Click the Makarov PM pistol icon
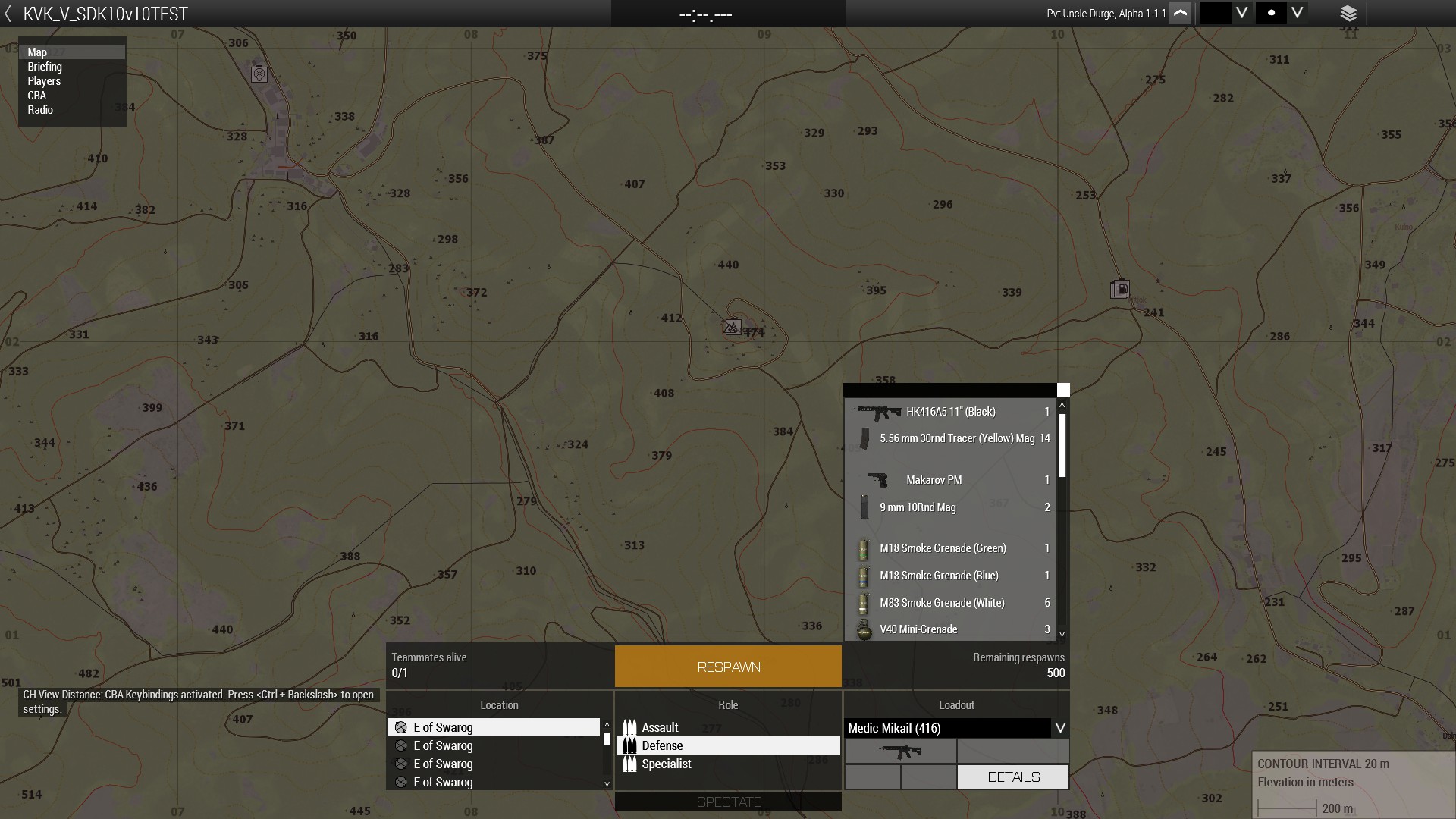 point(877,480)
